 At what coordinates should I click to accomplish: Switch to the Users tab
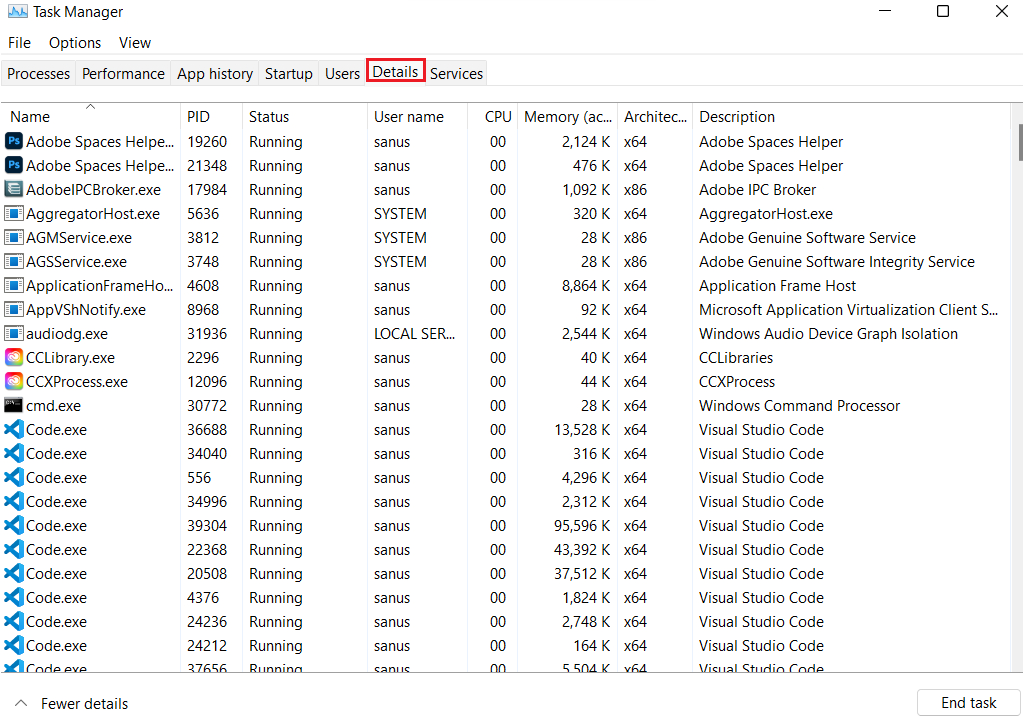click(343, 73)
